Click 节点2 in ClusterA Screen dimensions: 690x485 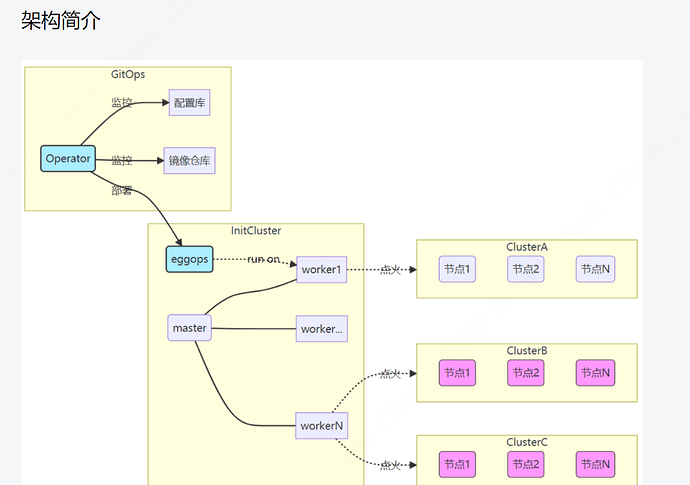[525, 268]
